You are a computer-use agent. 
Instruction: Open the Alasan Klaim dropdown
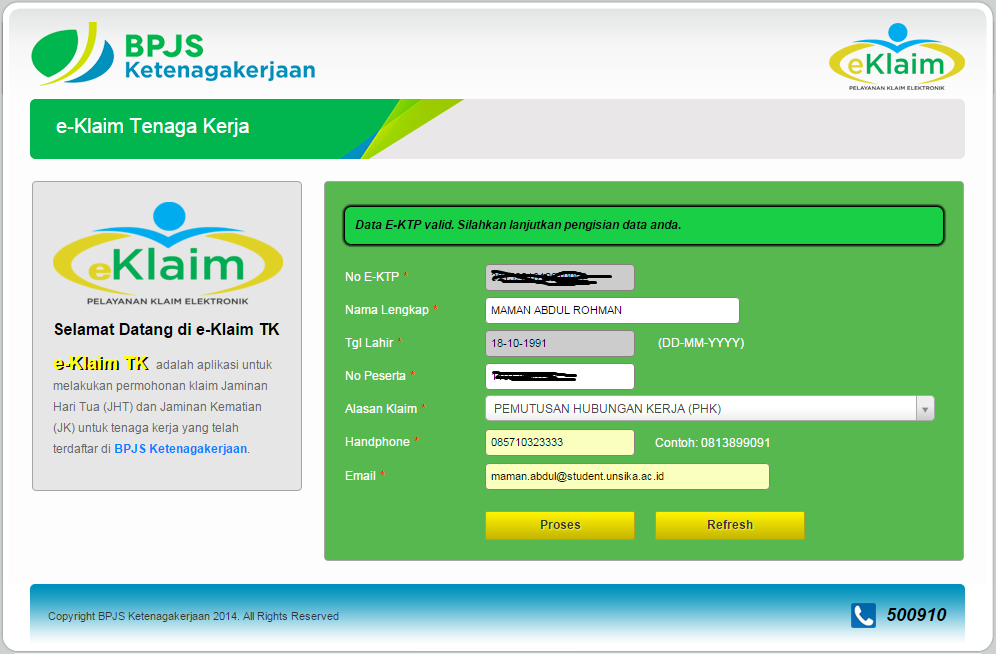[710, 409]
